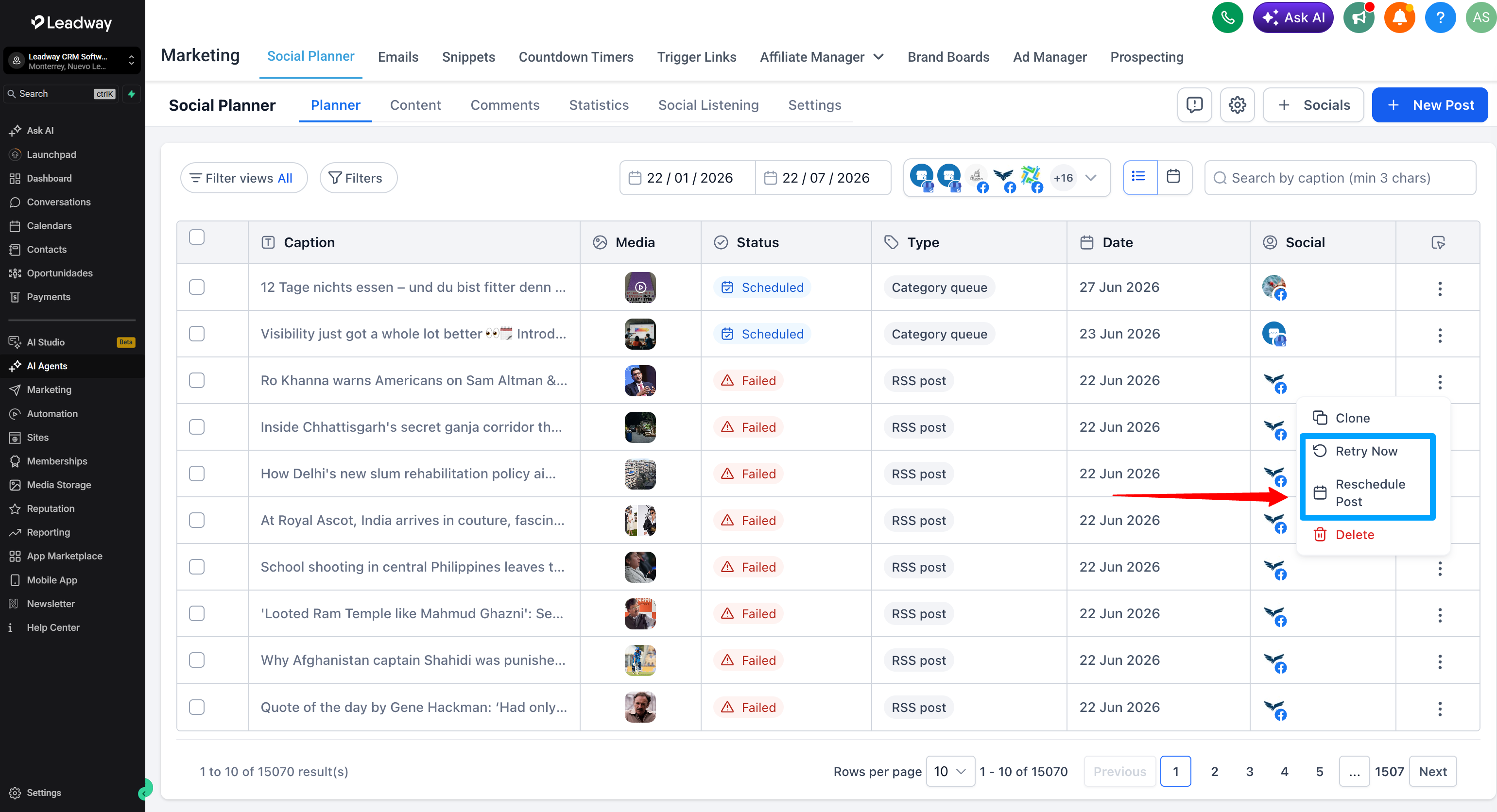
Task: Open the Rows per page dropdown
Action: tap(950, 771)
